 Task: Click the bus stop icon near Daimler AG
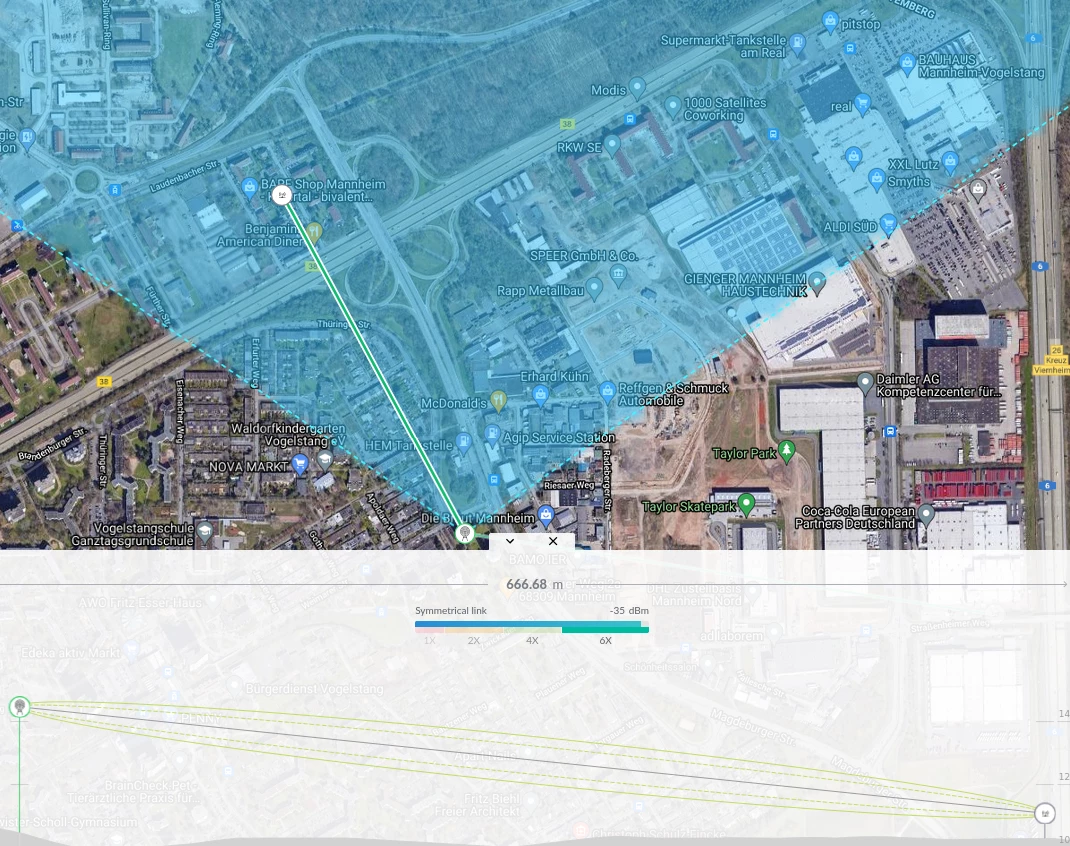(890, 431)
